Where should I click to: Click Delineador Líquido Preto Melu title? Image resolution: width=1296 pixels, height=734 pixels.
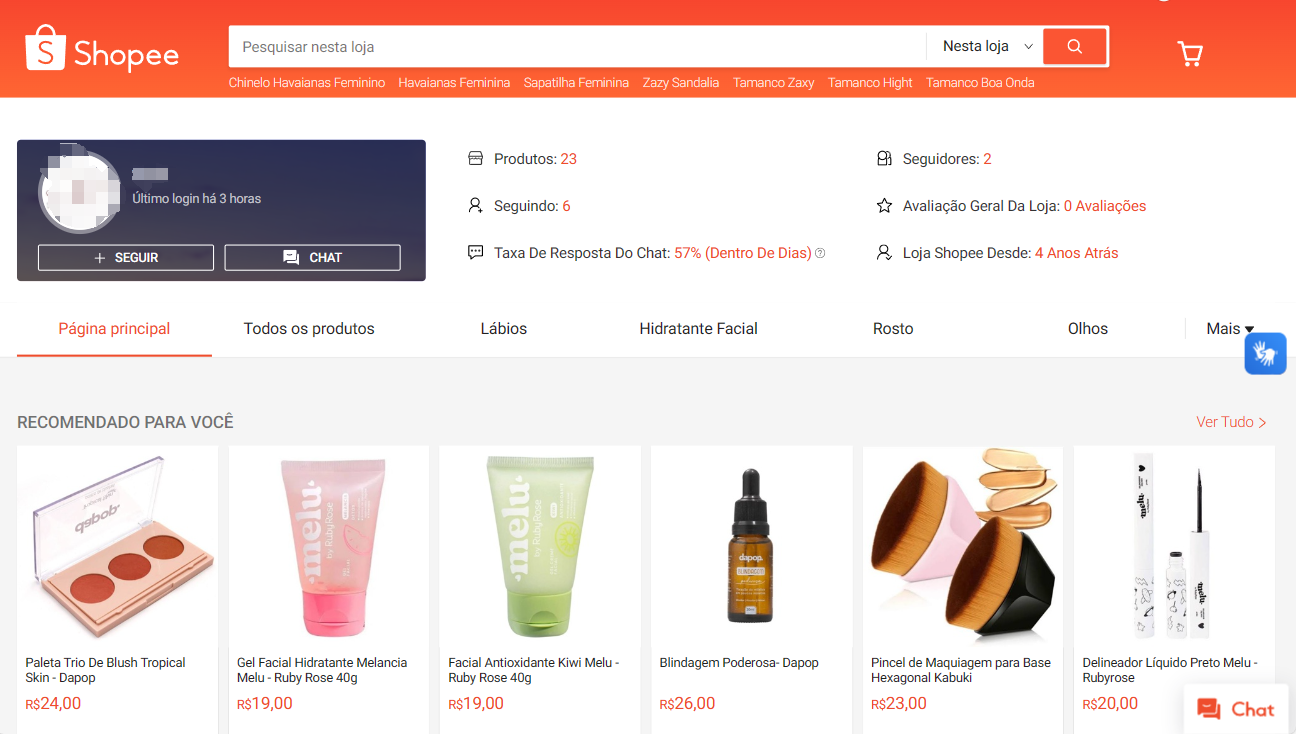coord(1170,670)
